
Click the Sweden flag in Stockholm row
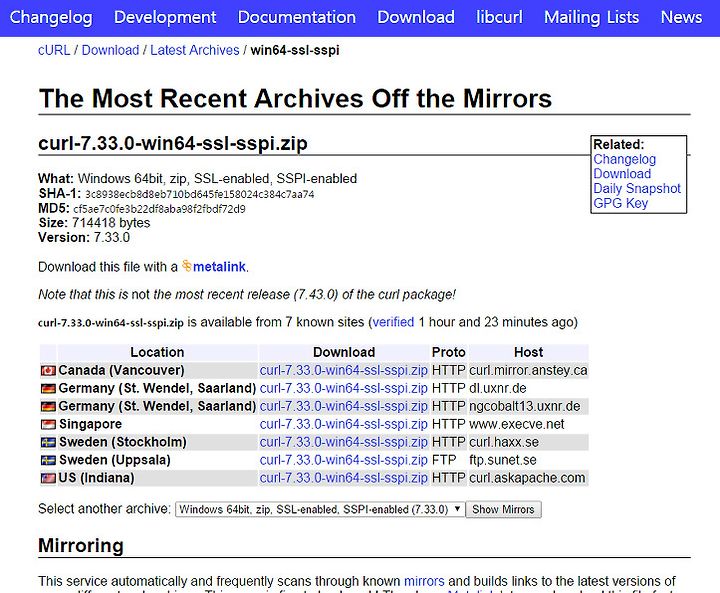48,442
